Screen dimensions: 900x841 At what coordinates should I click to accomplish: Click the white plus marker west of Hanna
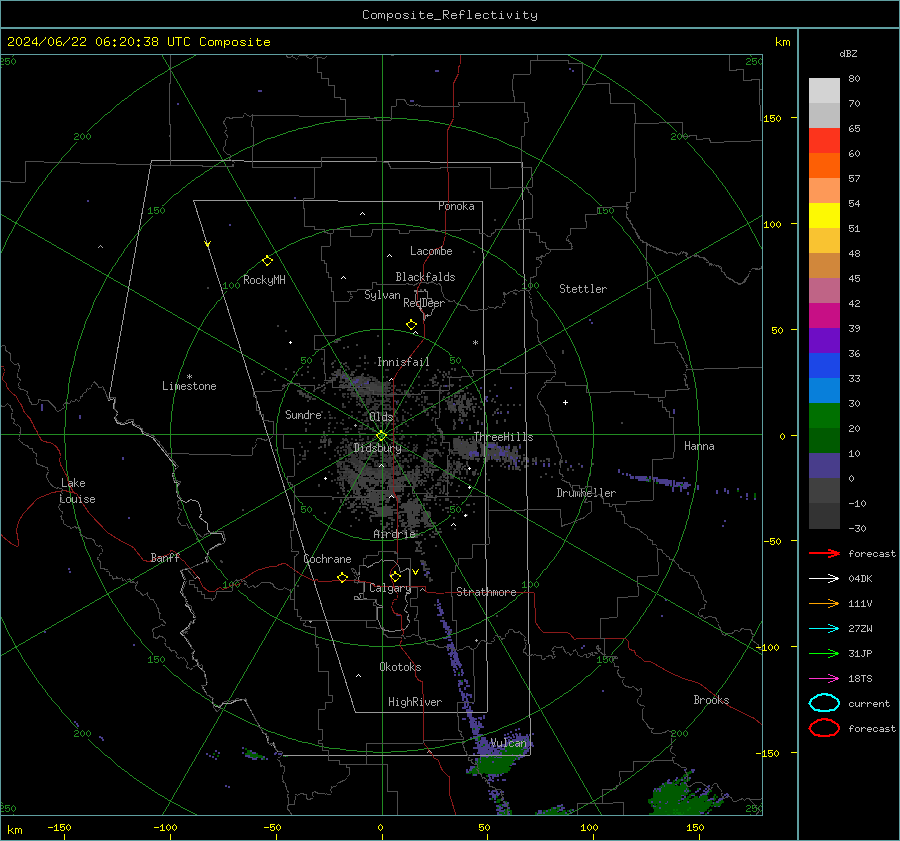point(565,402)
